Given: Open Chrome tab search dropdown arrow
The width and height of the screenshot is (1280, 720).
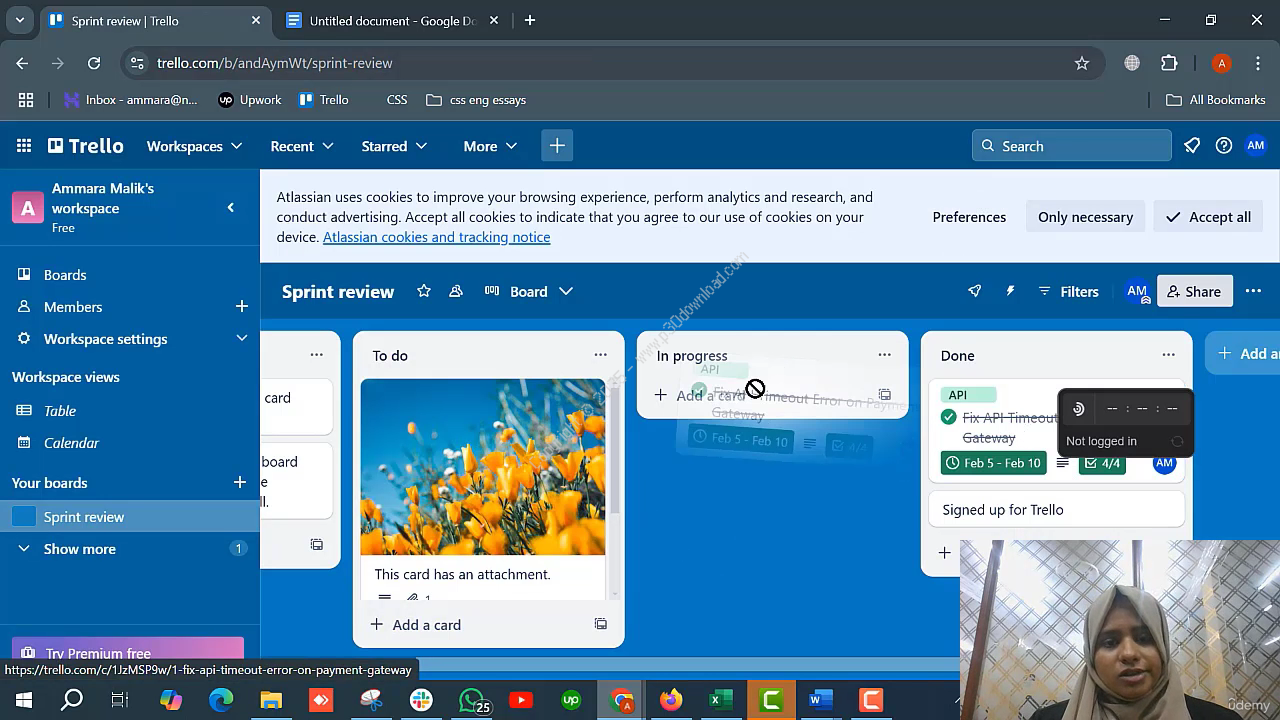Looking at the screenshot, I should [x=19, y=20].
